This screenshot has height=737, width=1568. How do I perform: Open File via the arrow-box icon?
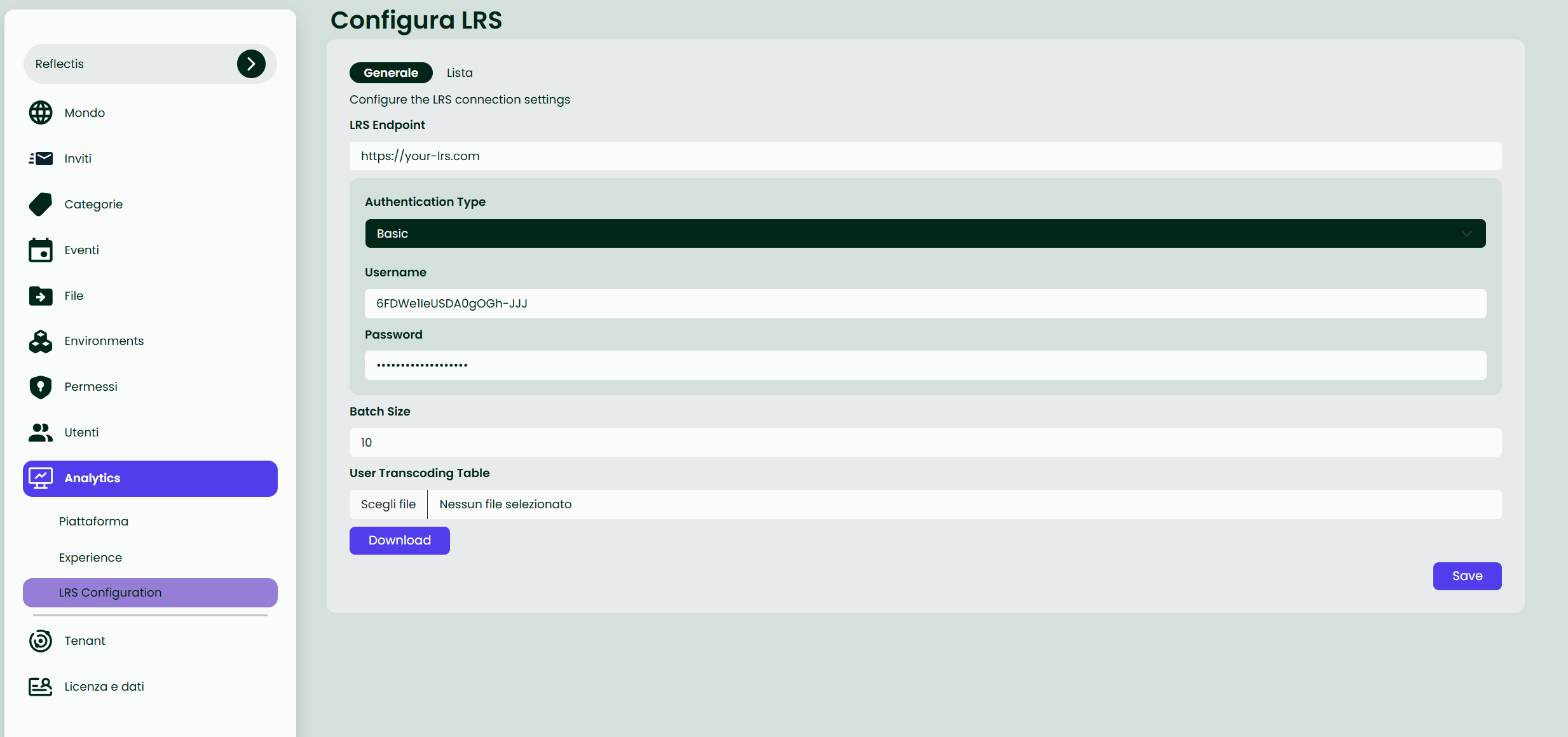point(40,295)
